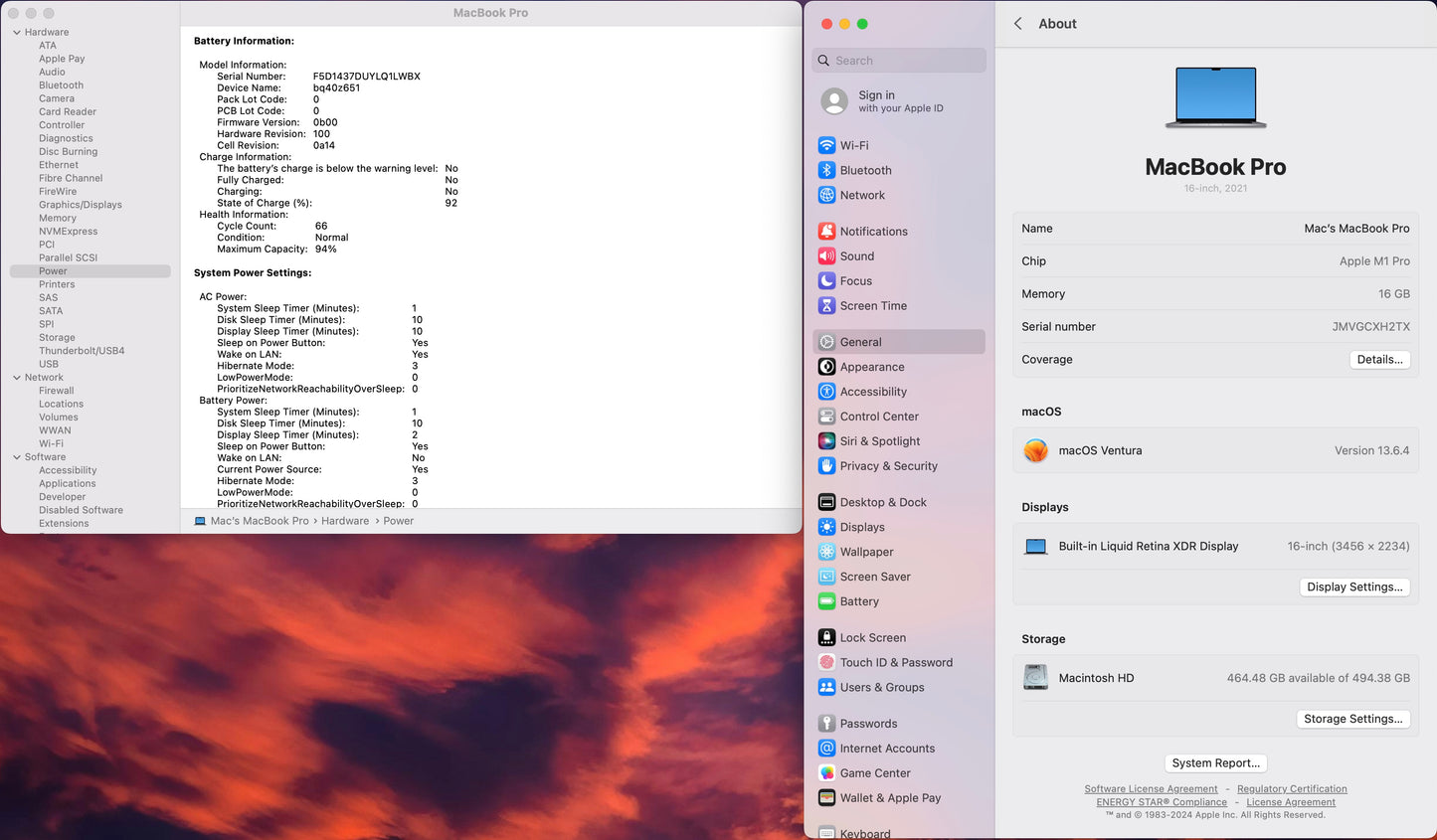Open the ENERGY STAR Compliance link
This screenshot has width=1437, height=840.
click(x=1162, y=802)
